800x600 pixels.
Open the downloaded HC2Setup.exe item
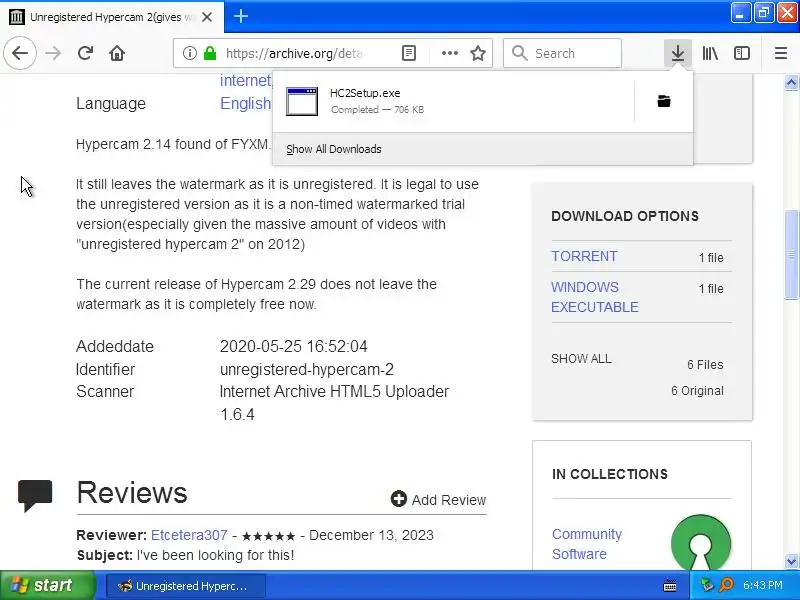[454, 101]
